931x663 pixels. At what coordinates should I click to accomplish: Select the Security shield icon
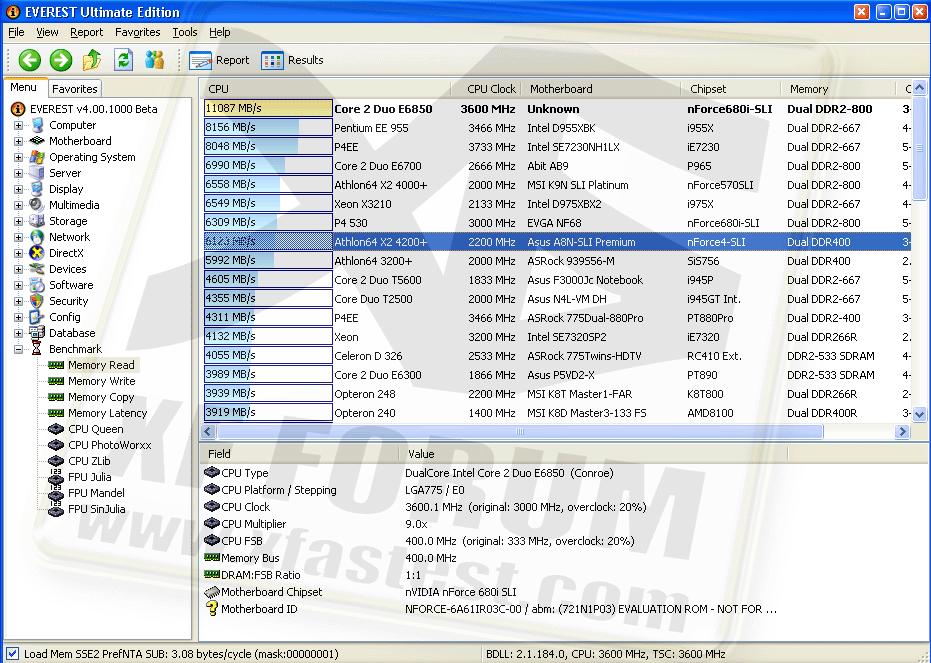click(x=37, y=302)
